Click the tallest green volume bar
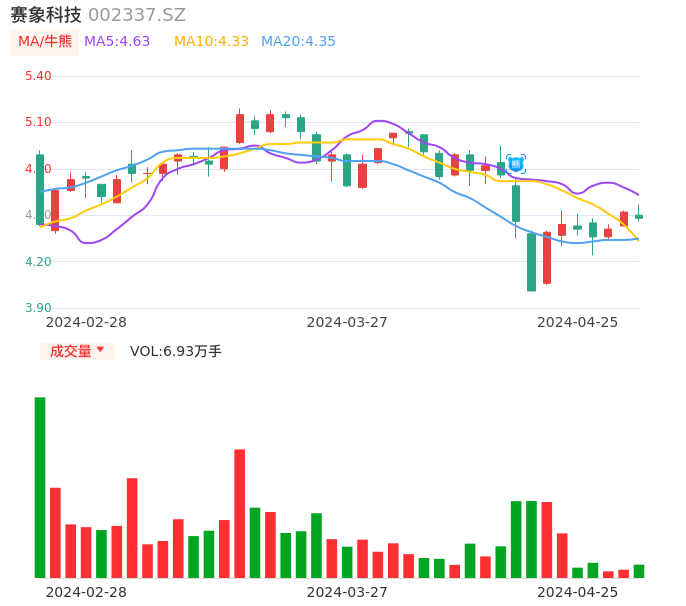Screen dimensions: 686x606 click(40, 487)
